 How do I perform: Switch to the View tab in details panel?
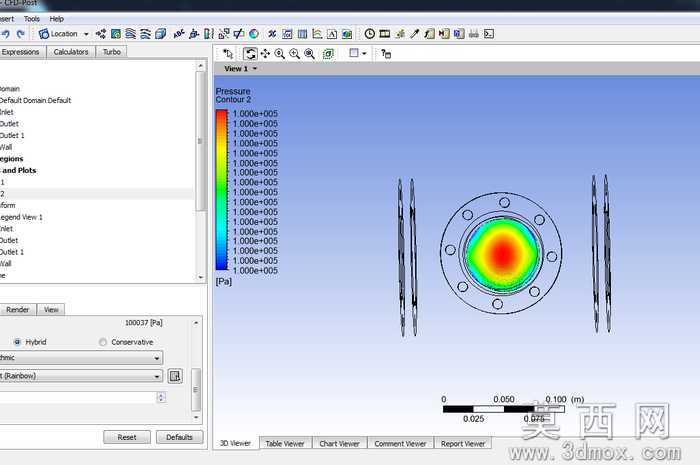click(51, 310)
